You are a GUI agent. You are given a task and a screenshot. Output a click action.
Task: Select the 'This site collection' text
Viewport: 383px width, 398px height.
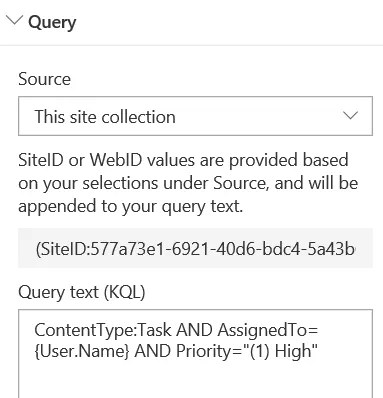tap(105, 117)
